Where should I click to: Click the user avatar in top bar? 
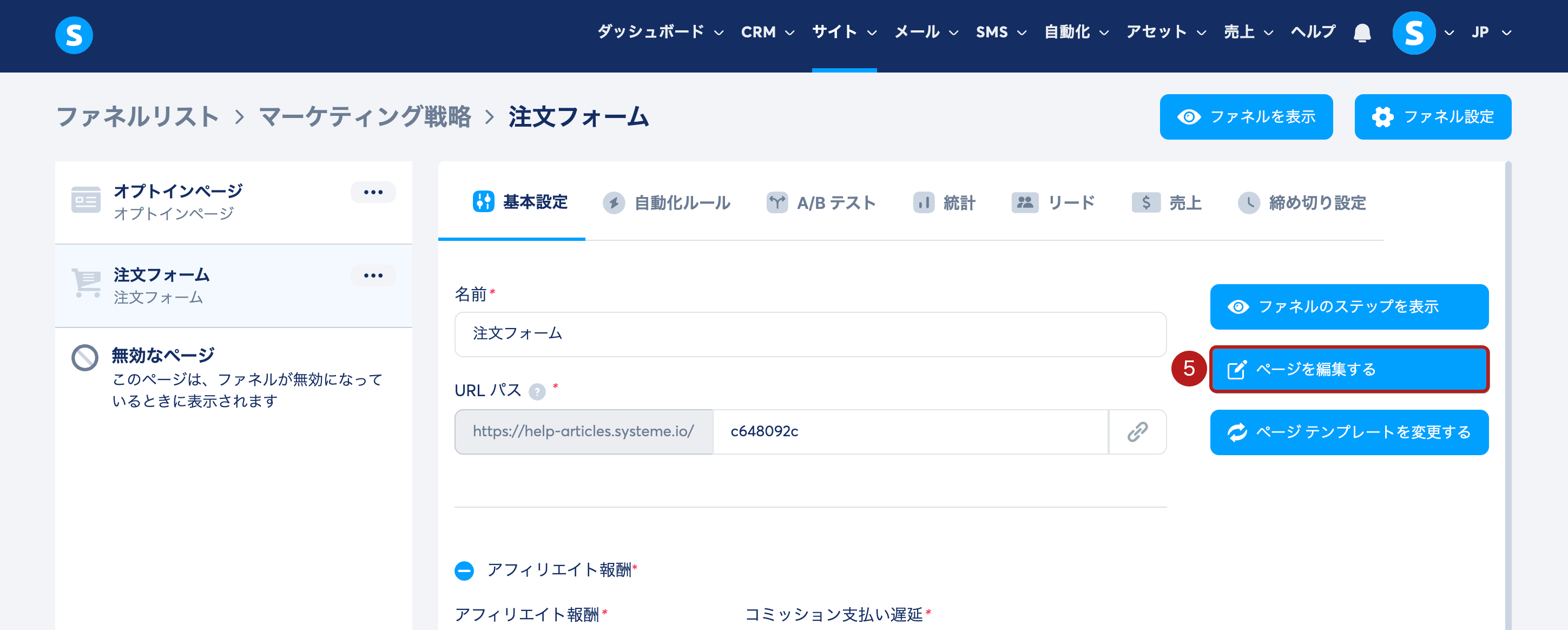[1413, 33]
